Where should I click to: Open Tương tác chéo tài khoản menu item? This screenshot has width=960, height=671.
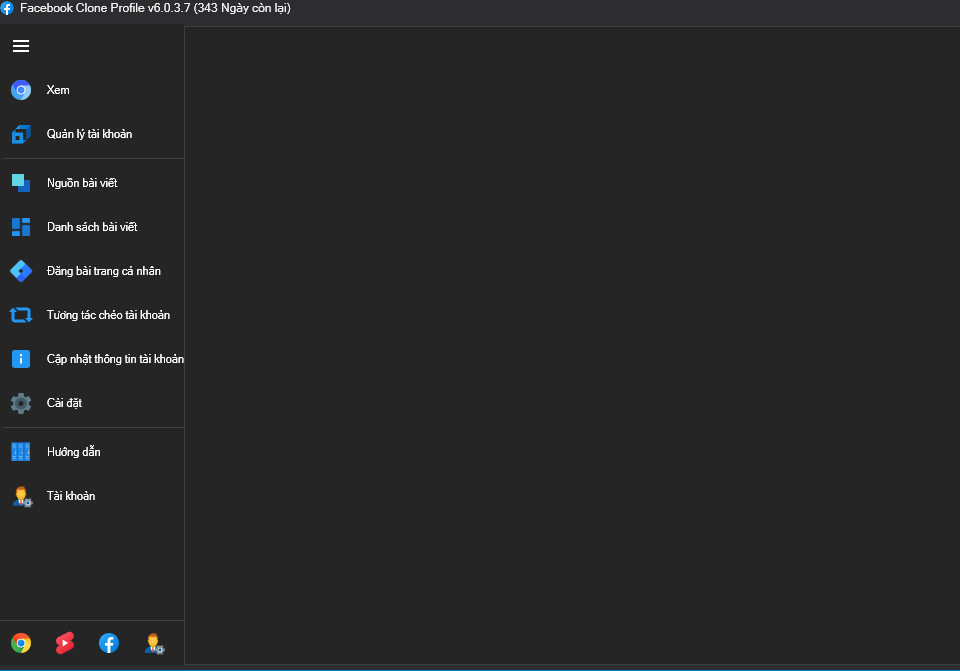coord(108,315)
